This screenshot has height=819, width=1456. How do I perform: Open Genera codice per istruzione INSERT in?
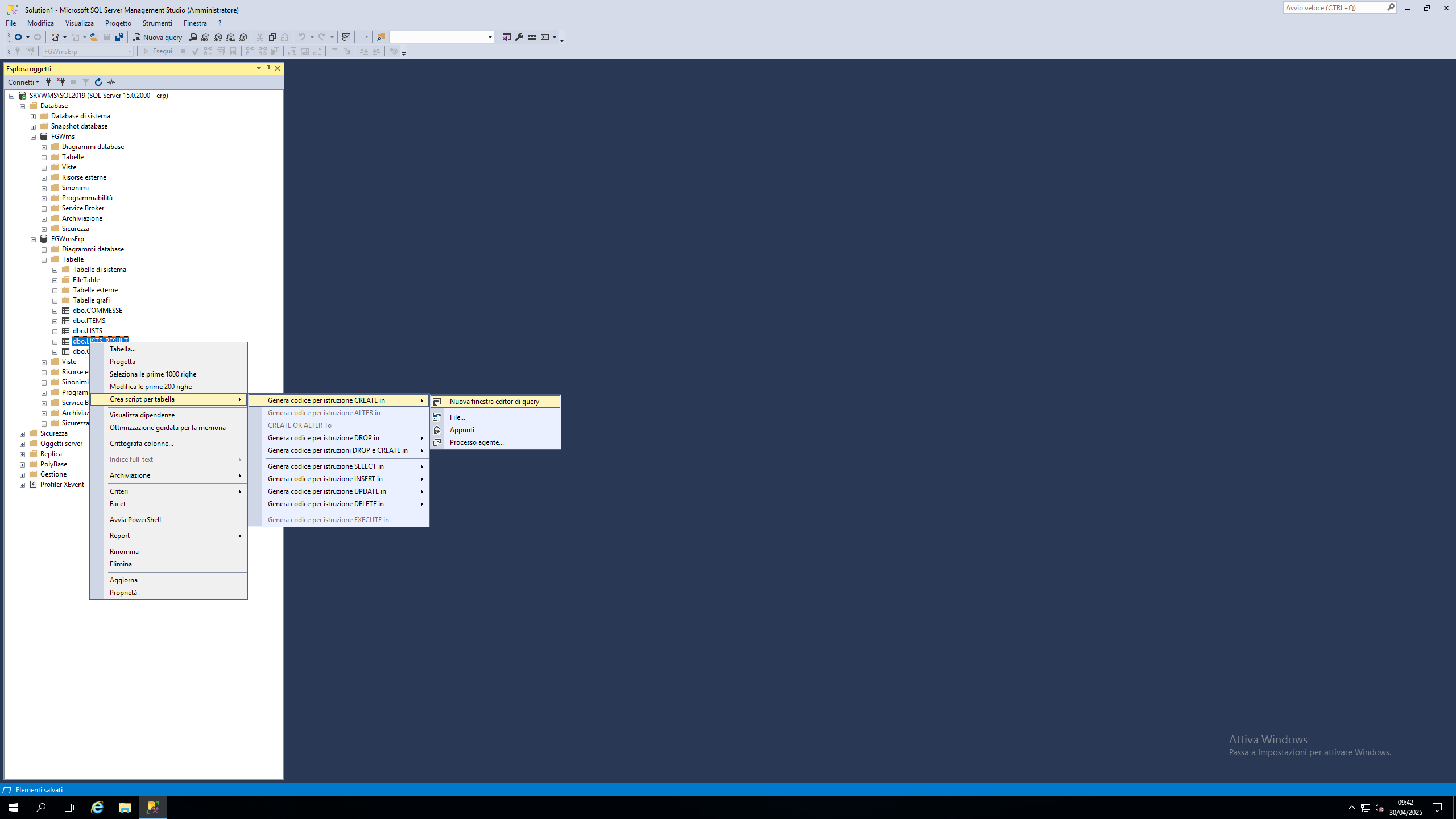[x=339, y=479]
